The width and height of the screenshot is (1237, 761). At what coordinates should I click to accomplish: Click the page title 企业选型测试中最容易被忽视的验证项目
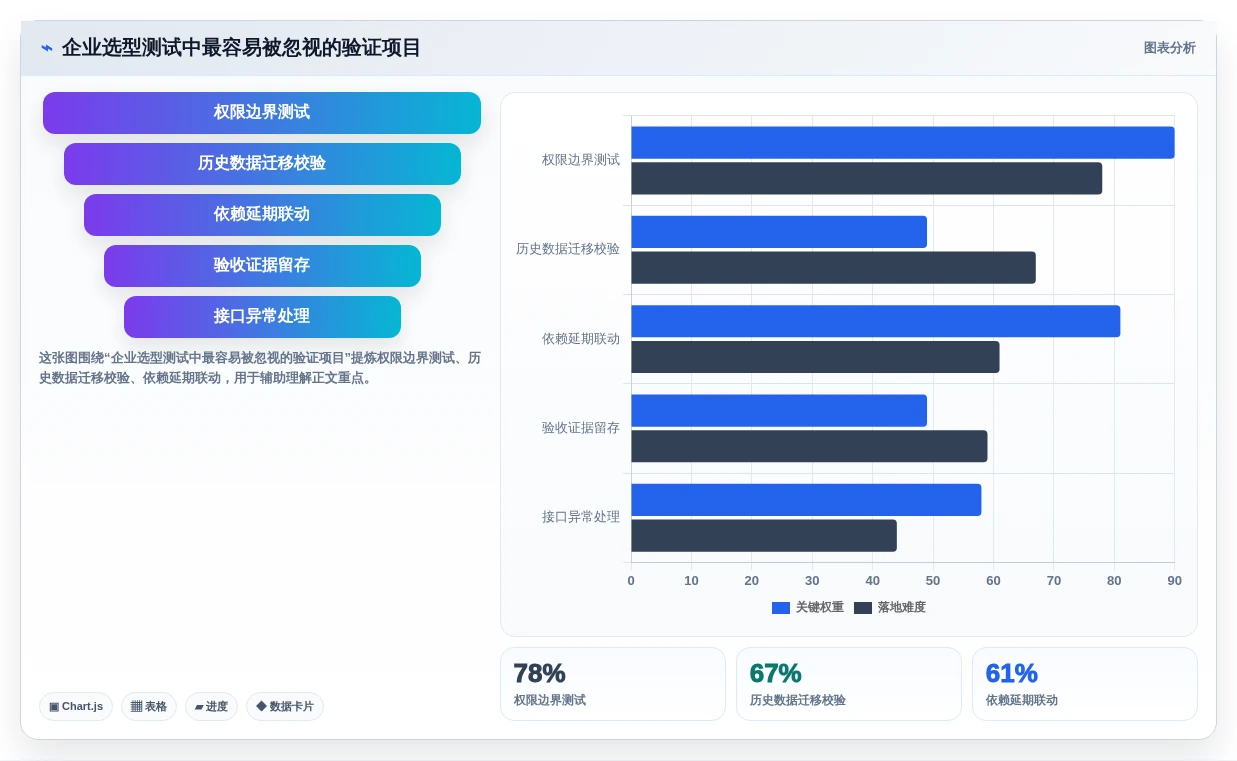click(241, 48)
